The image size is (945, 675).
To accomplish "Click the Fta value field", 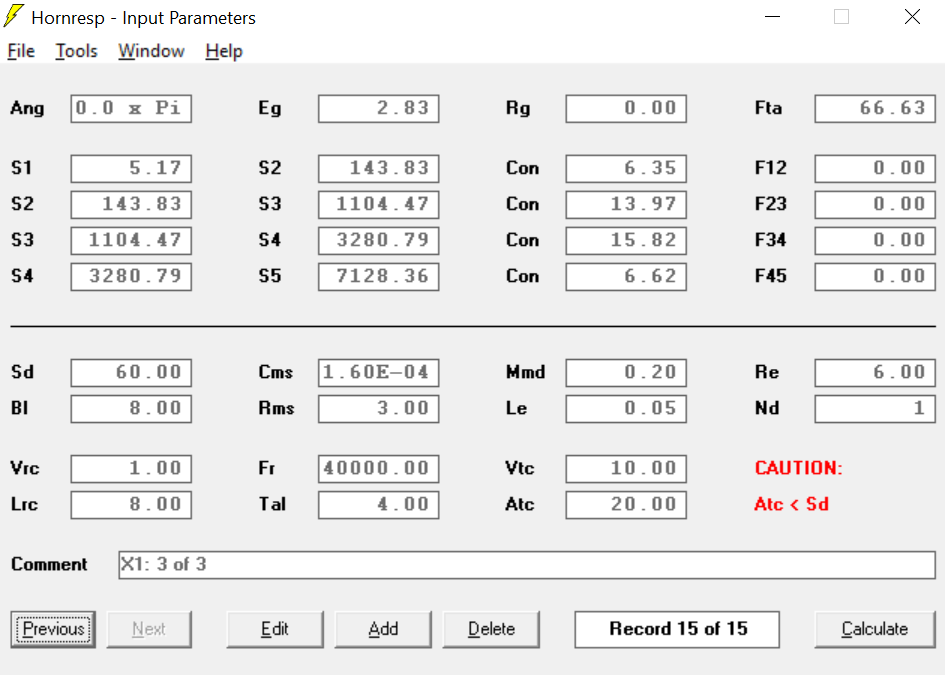I will [875, 108].
